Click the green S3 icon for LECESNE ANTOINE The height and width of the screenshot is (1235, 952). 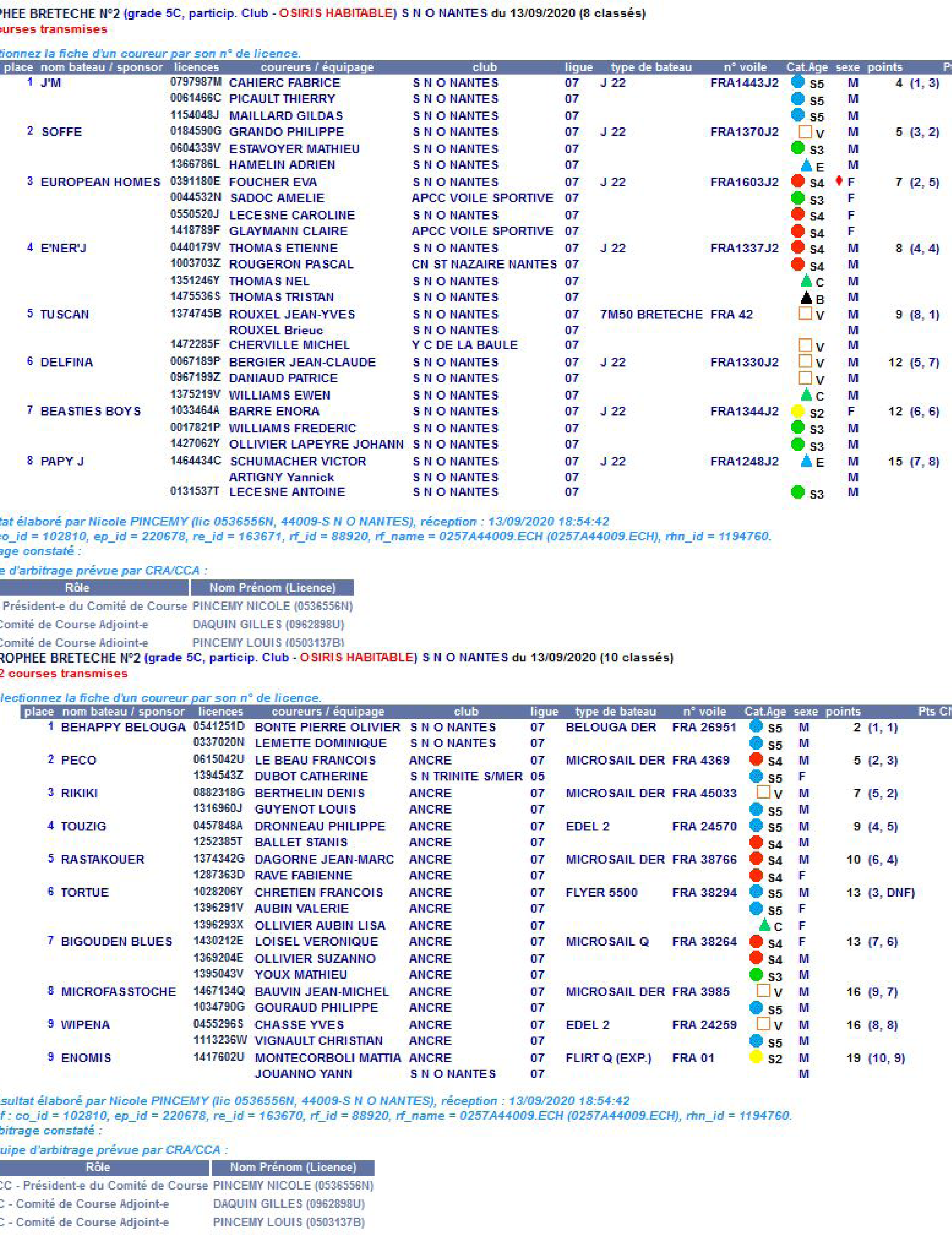798,492
